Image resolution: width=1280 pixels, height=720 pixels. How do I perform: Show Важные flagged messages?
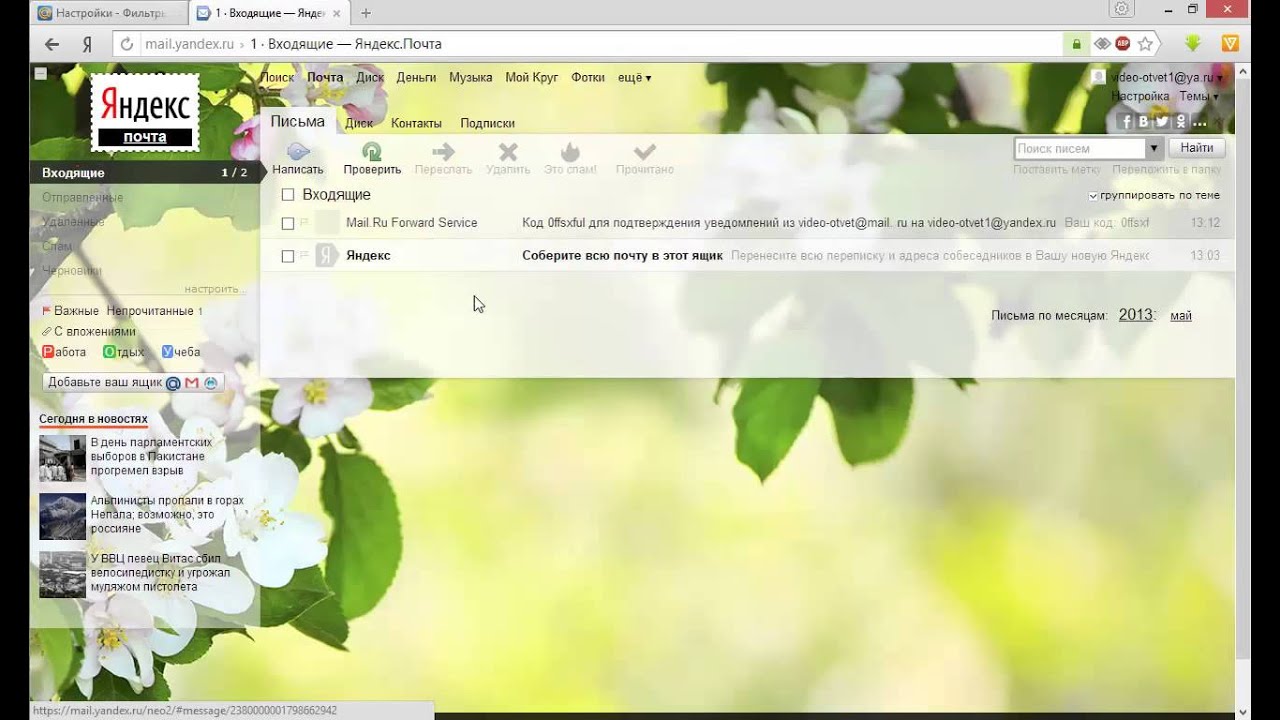tap(70, 311)
